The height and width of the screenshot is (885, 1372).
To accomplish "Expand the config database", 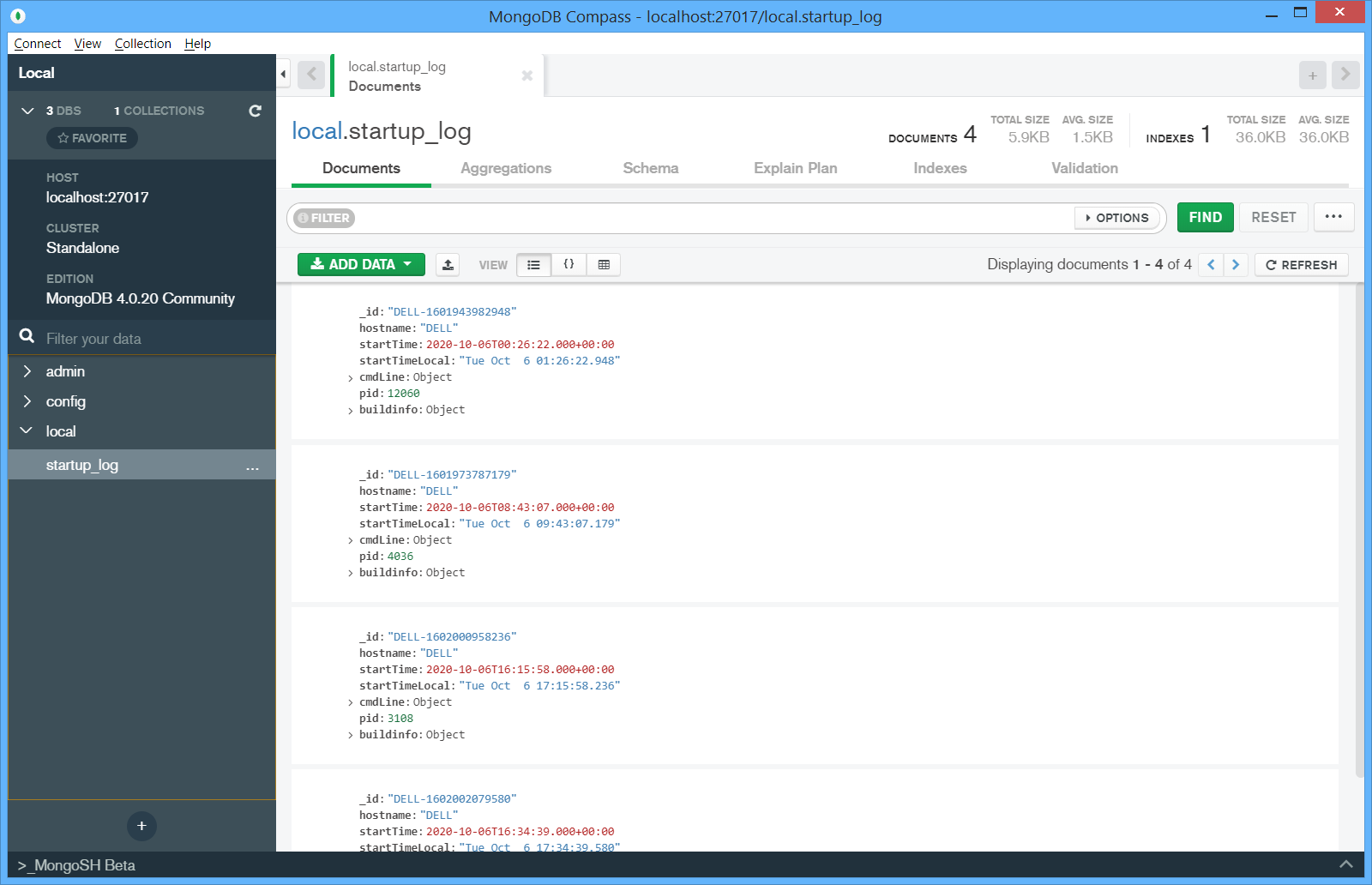I will (x=27, y=401).
